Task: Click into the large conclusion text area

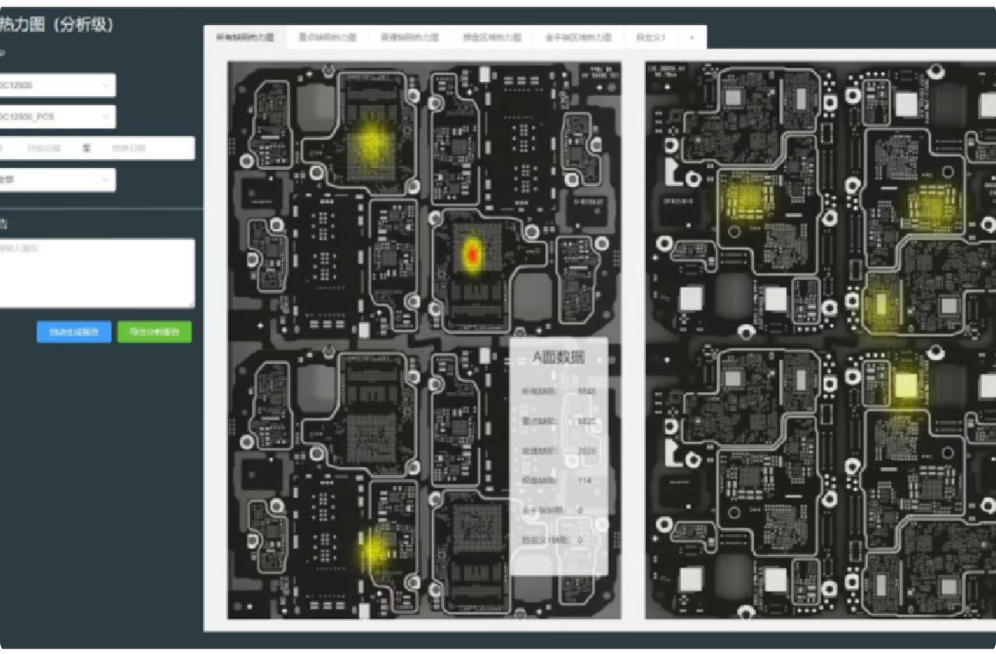Action: pyautogui.click(x=95, y=272)
